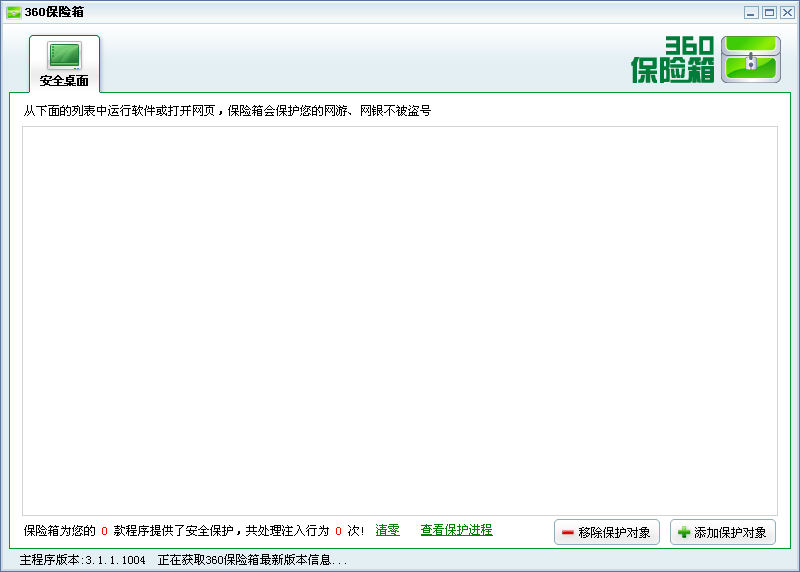
Task: Click inside the empty protected programs list
Action: click(400, 321)
